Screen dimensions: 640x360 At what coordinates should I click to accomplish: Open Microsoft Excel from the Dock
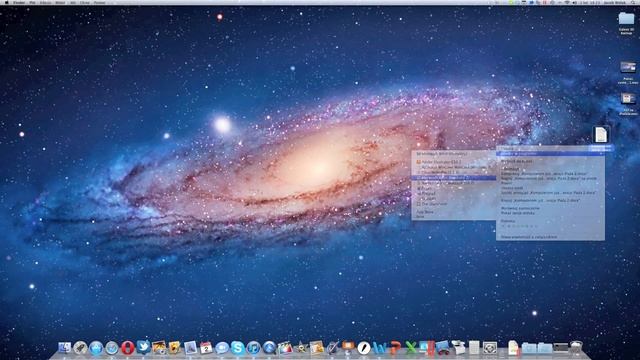click(x=411, y=348)
